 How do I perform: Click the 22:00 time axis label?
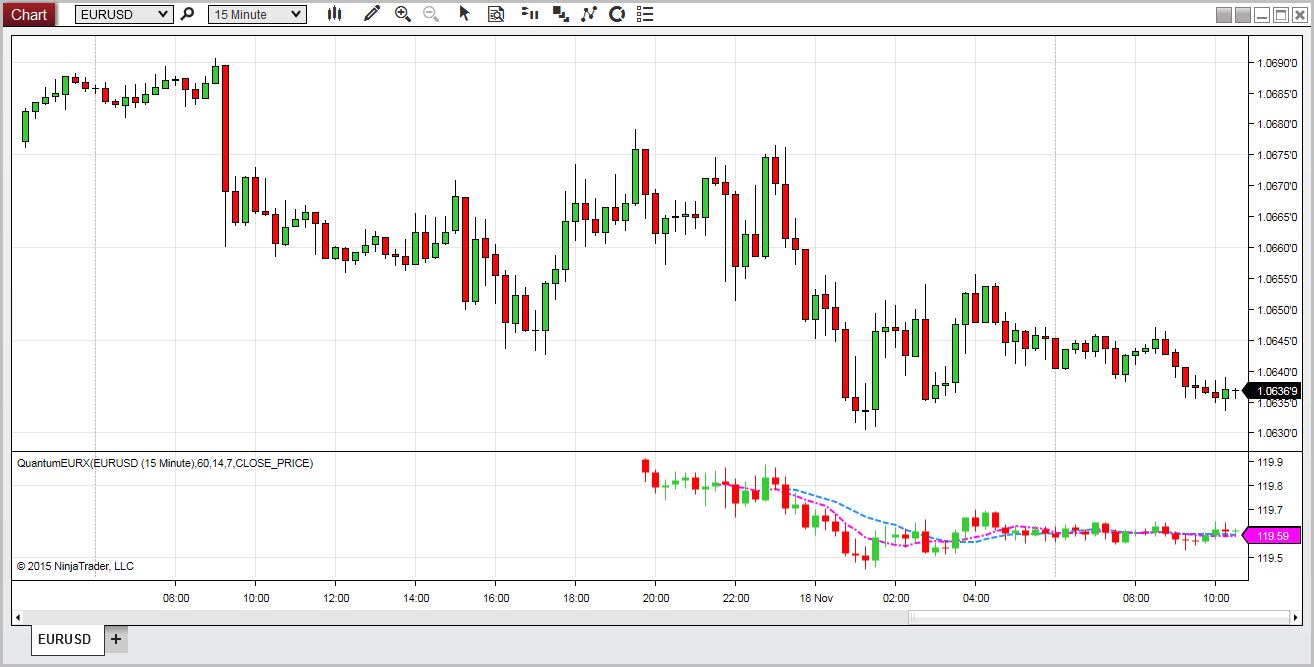736,598
